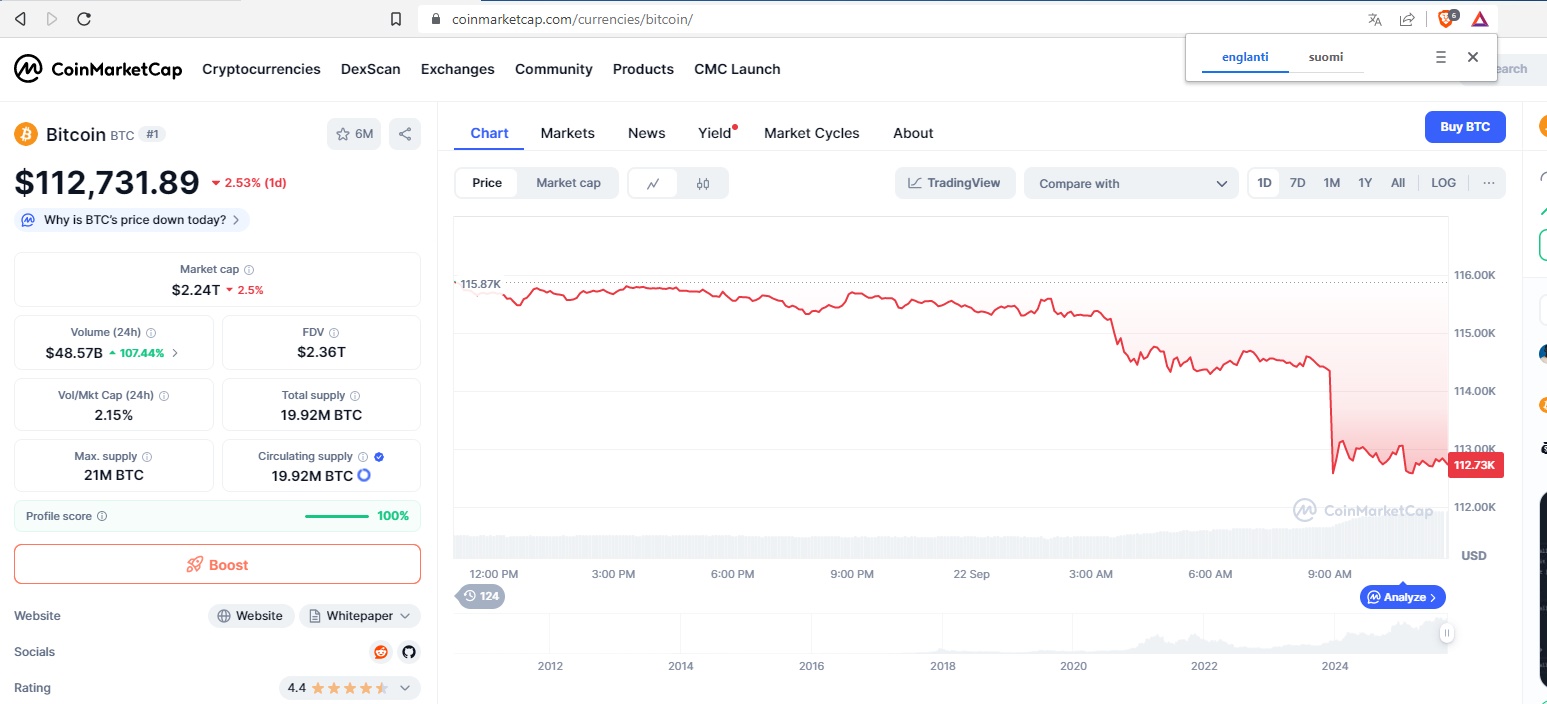Image resolution: width=1547 pixels, height=704 pixels.
Task: Show the Price chart toggle
Action: pos(487,183)
